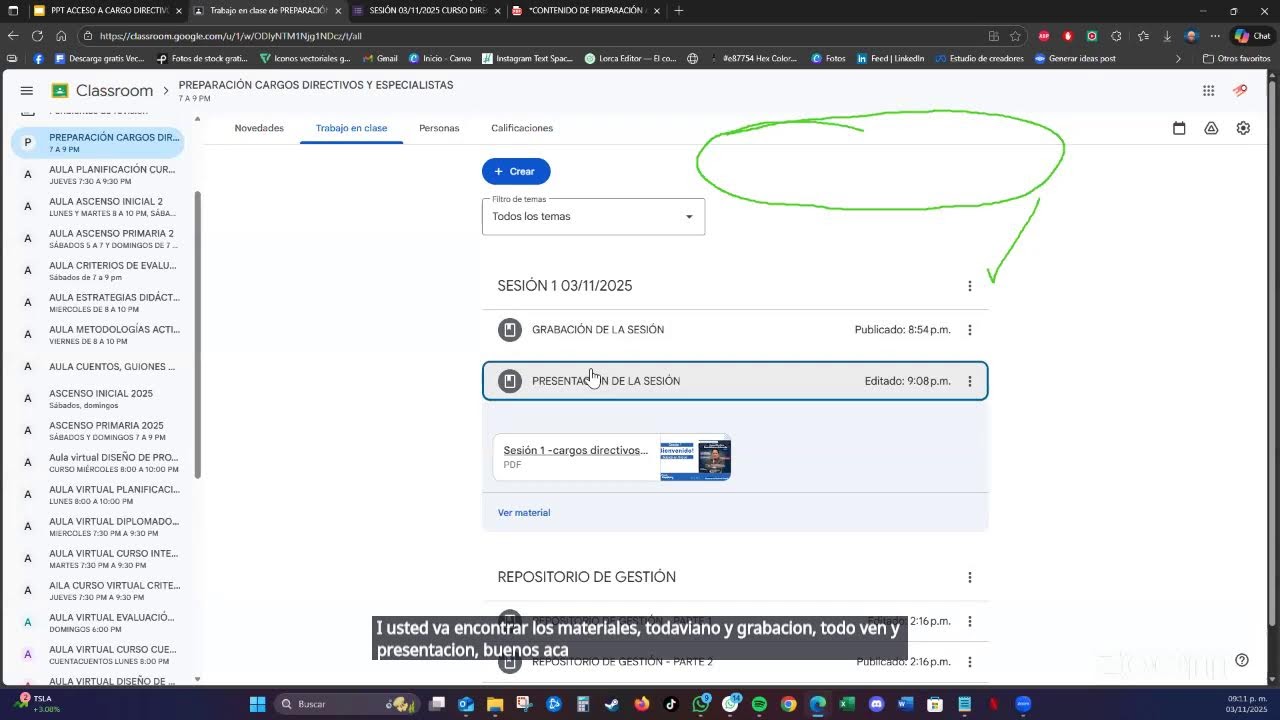Open AULA ESTRATEGIAS DIDÁCT... class in sidebar
The image size is (1280, 720).
click(x=98, y=302)
